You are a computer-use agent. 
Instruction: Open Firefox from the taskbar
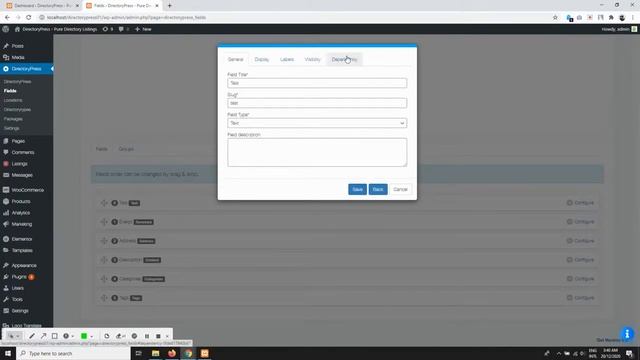click(x=172, y=353)
